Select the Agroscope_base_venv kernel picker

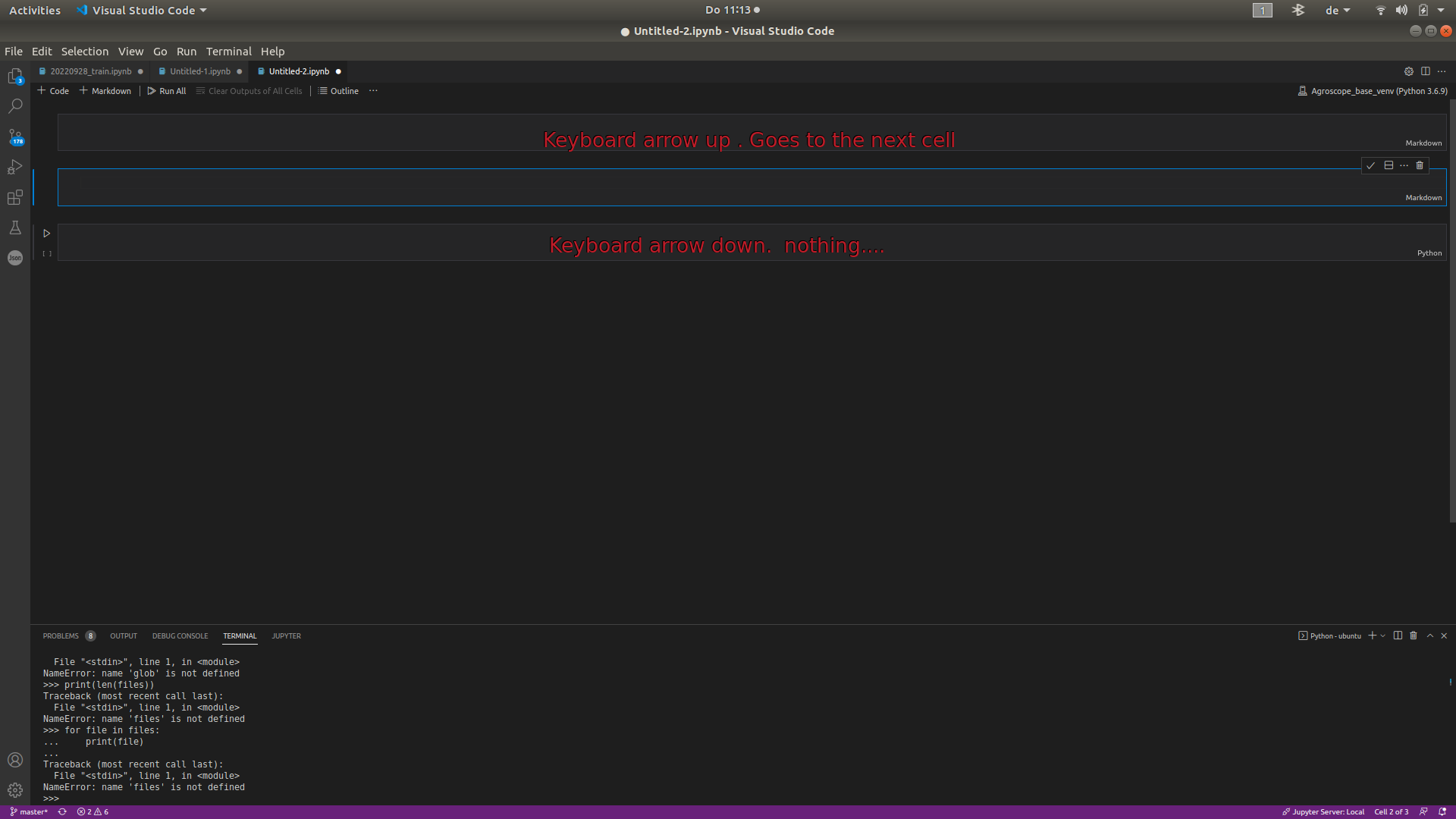tap(1373, 91)
